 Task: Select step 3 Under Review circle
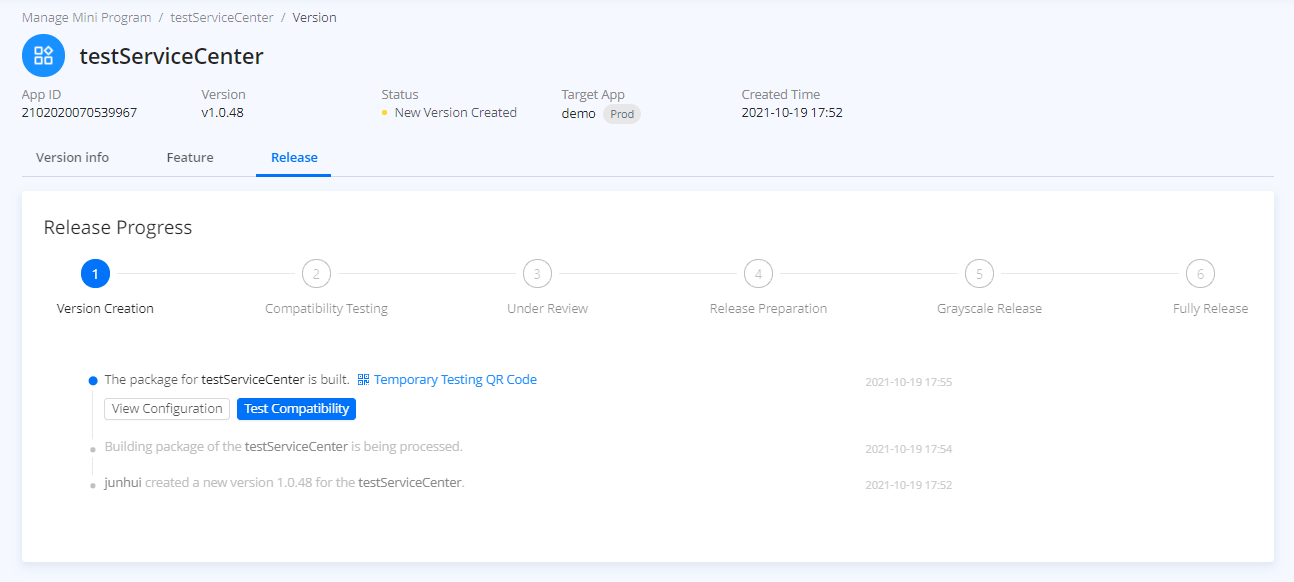(537, 273)
